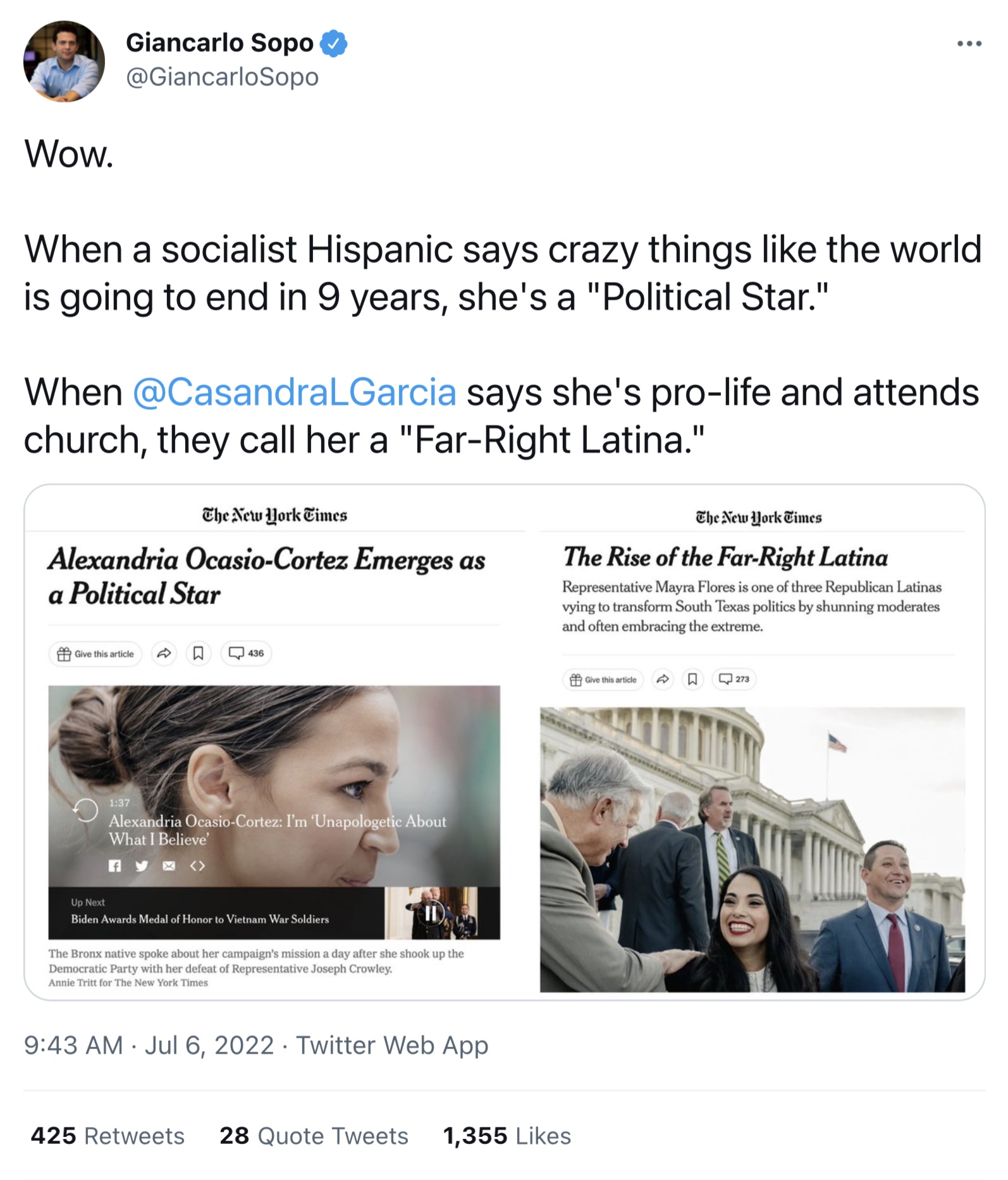1008x1180 pixels.
Task: View the 28 Quote Tweets
Action: pos(314,1136)
